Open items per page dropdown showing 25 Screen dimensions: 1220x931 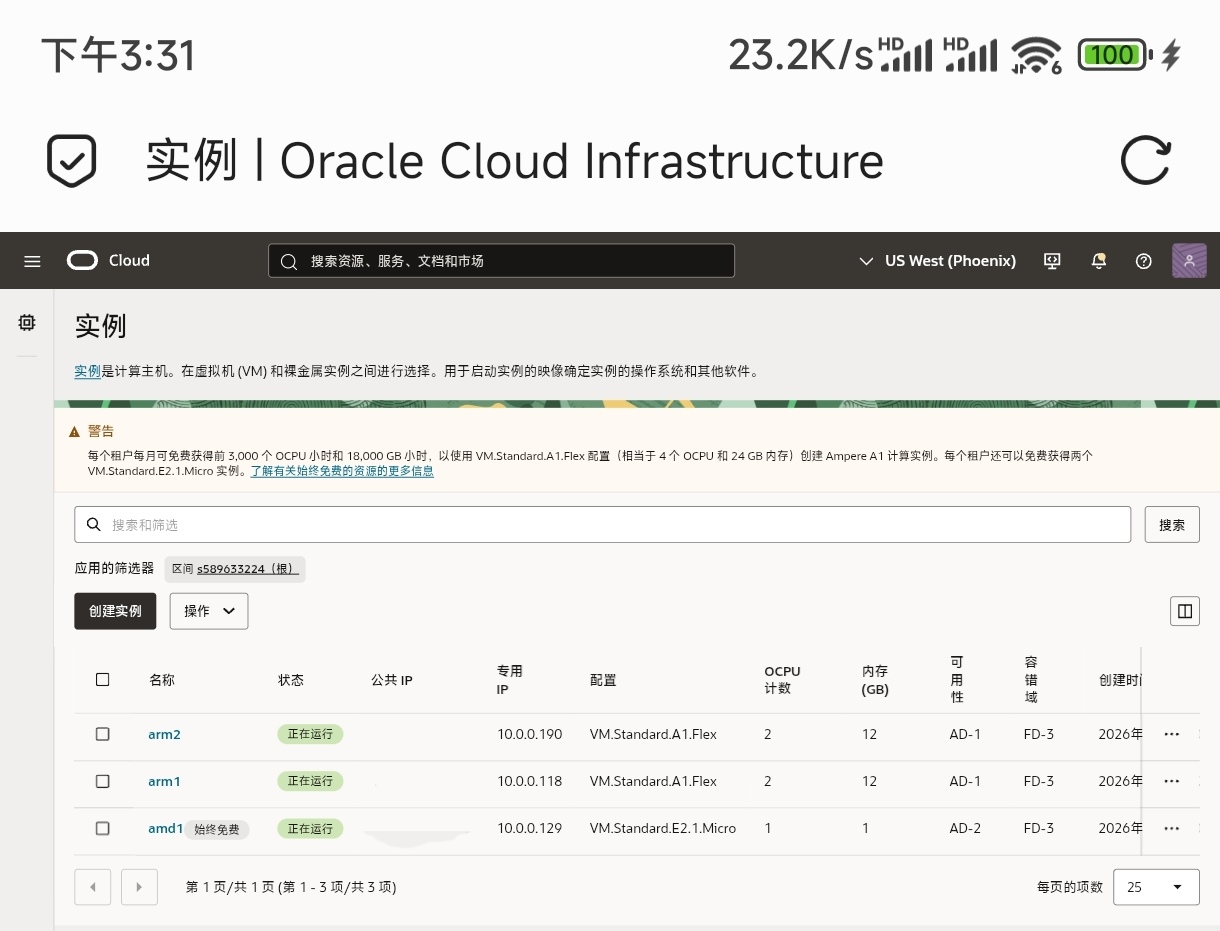click(x=1156, y=887)
